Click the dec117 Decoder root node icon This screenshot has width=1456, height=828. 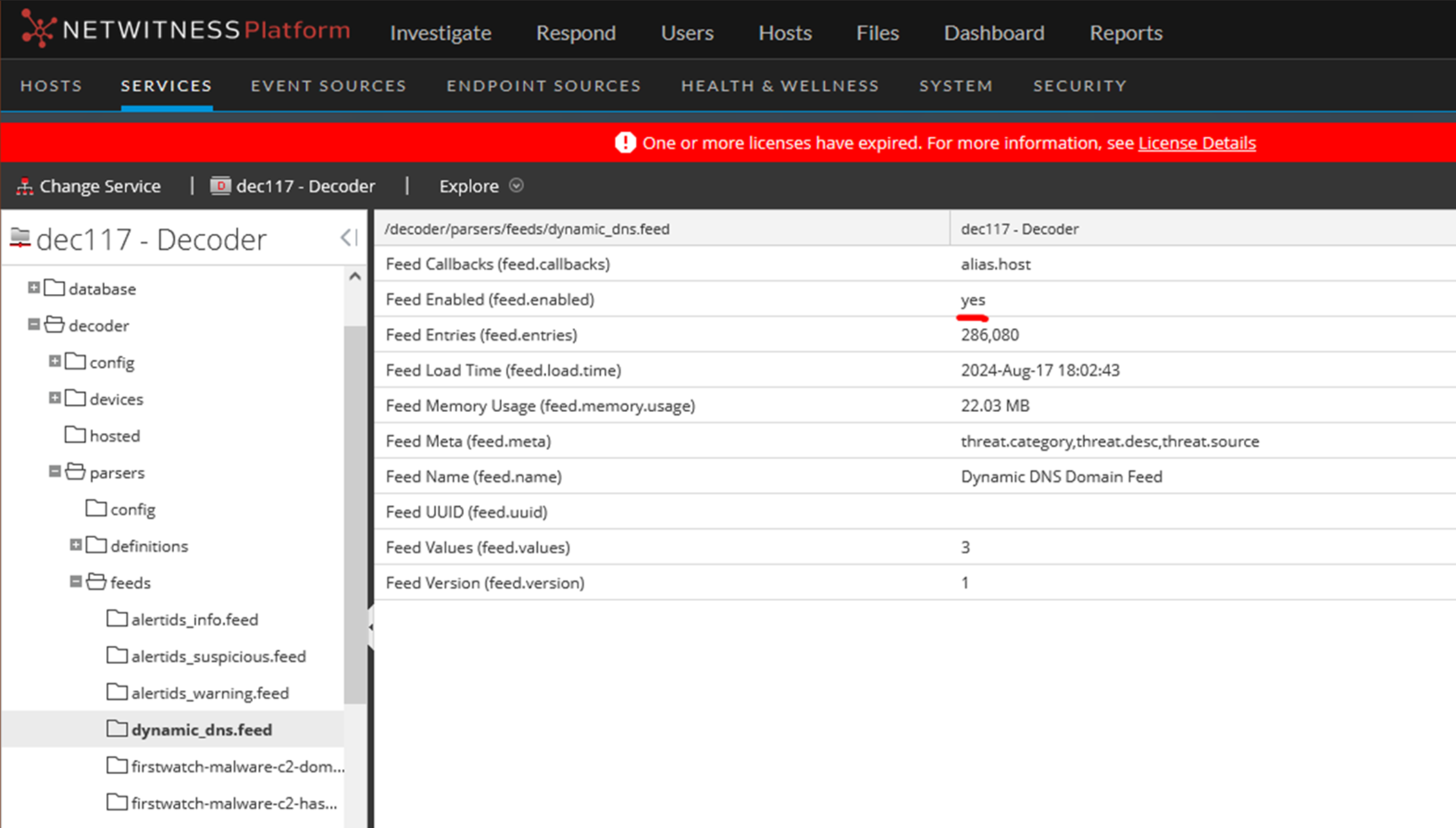point(20,238)
